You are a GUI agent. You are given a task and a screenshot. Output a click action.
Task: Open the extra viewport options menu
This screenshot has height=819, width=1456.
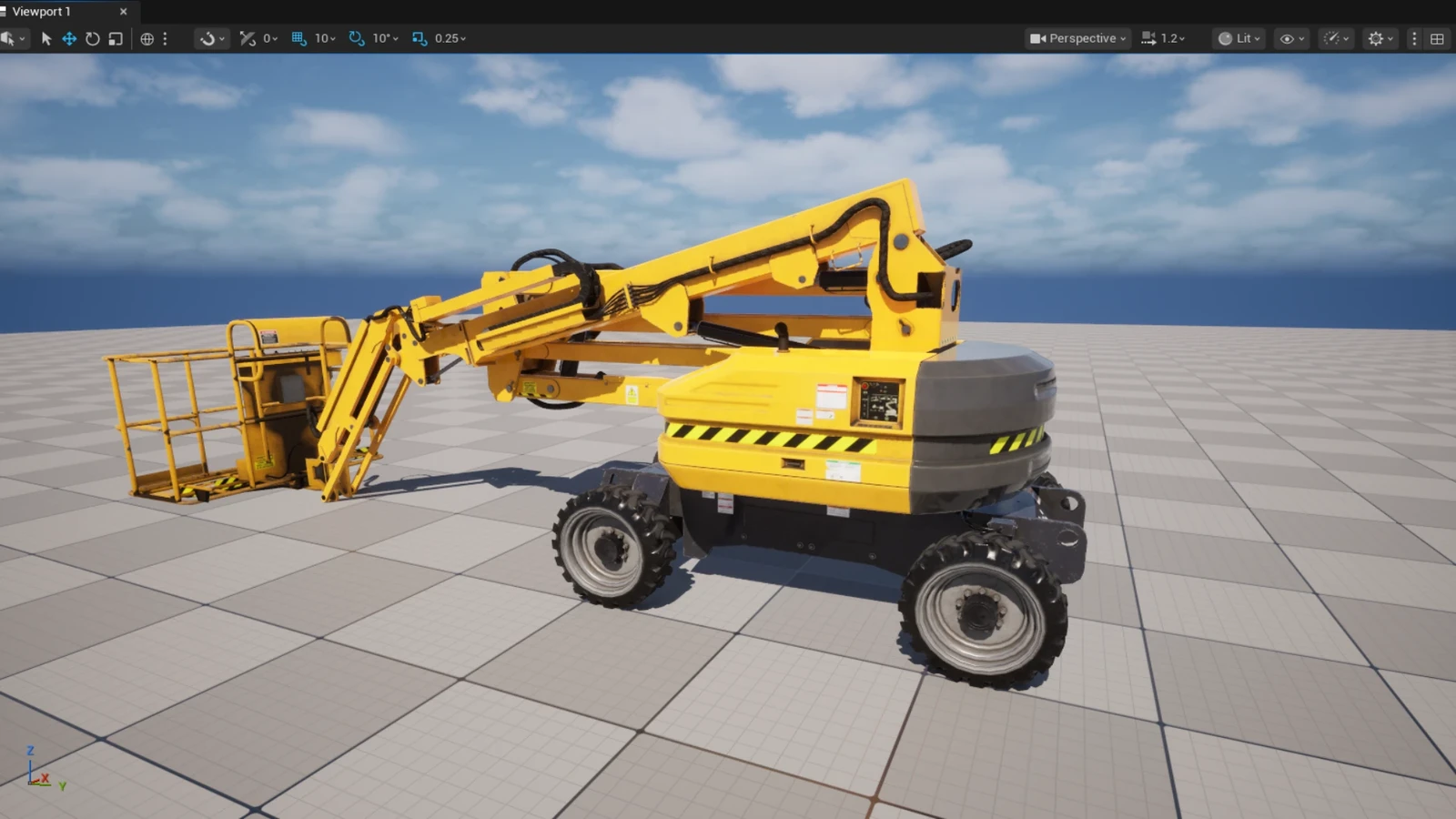tap(1414, 38)
